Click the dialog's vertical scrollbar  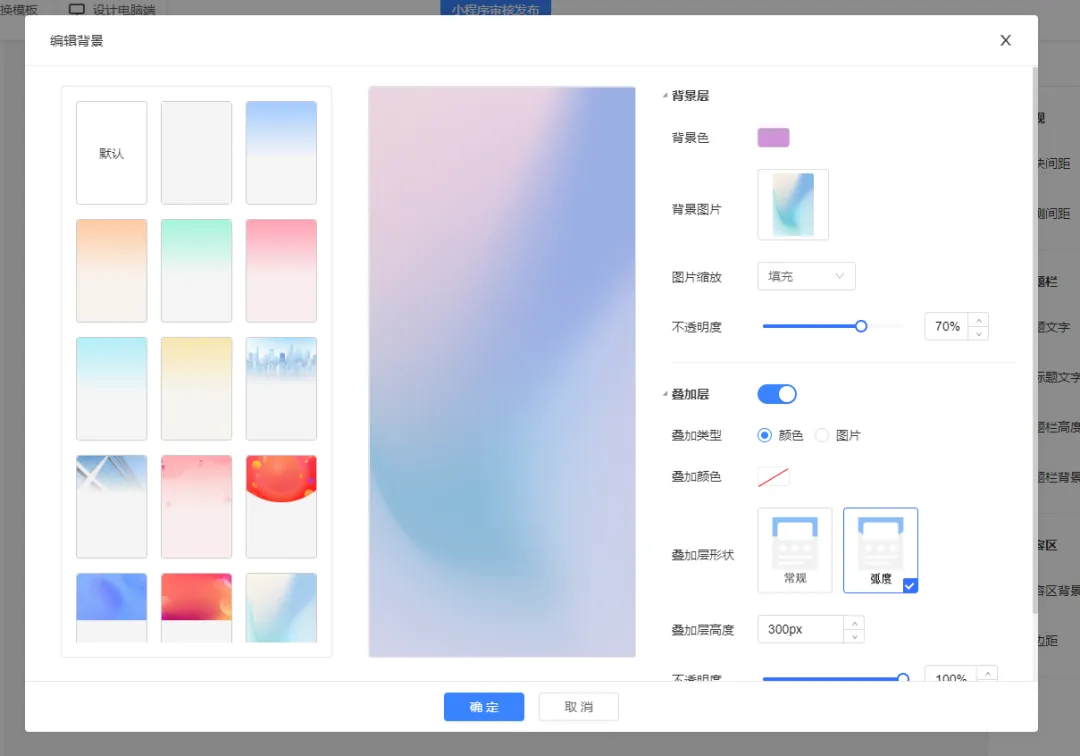tap(1035, 340)
